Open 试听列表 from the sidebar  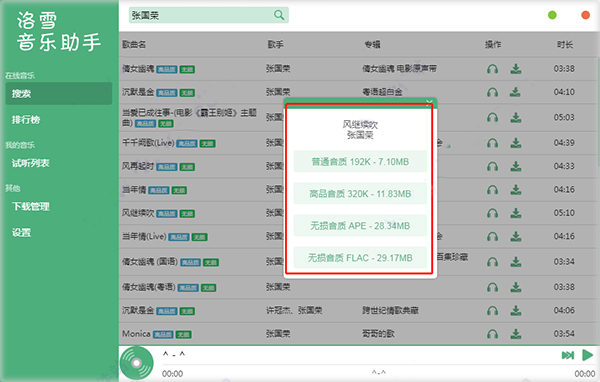[x=31, y=163]
